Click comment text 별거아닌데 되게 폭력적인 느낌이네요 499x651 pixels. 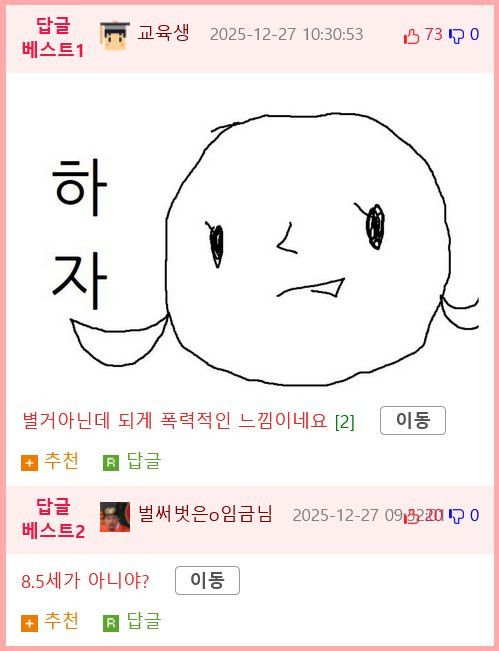[175, 421]
